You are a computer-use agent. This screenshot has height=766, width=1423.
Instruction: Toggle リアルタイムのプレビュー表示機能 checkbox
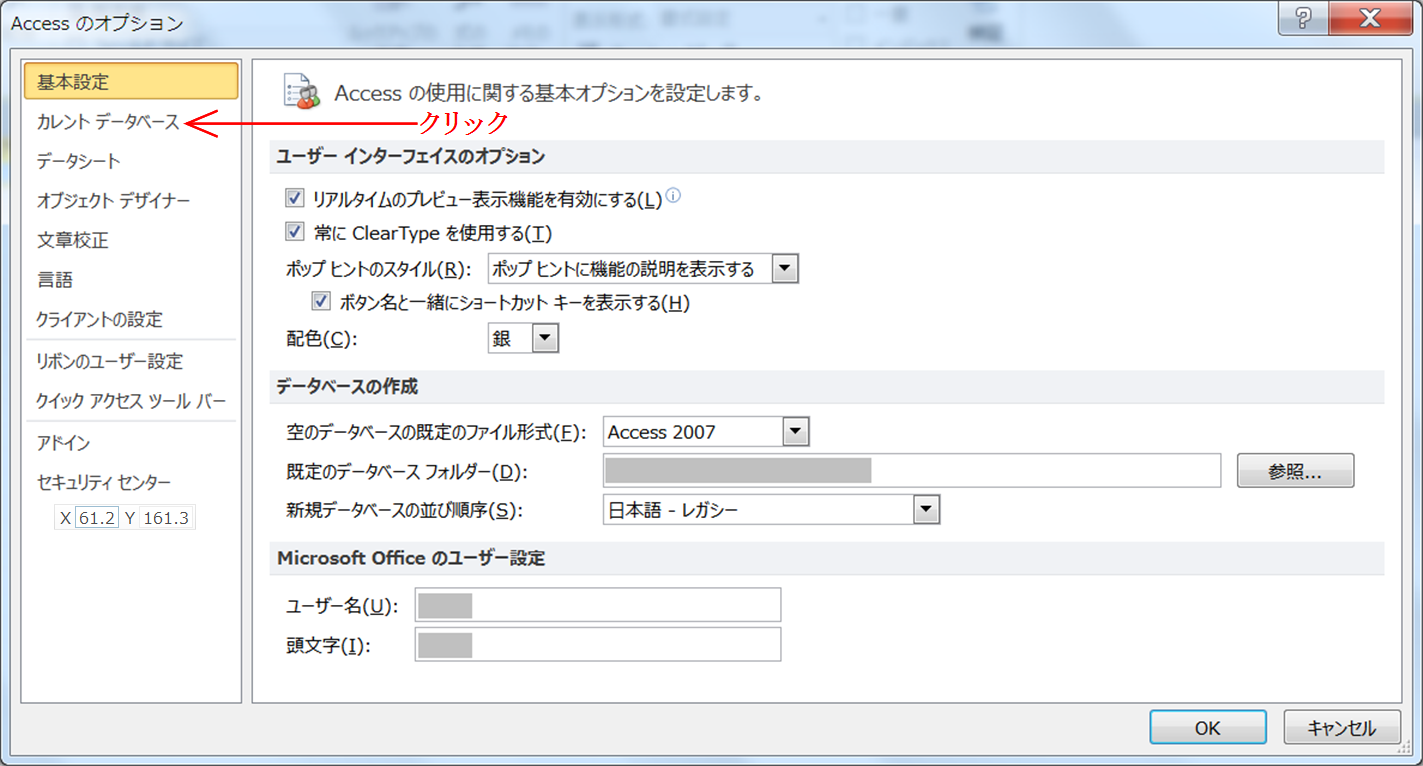(x=295, y=199)
